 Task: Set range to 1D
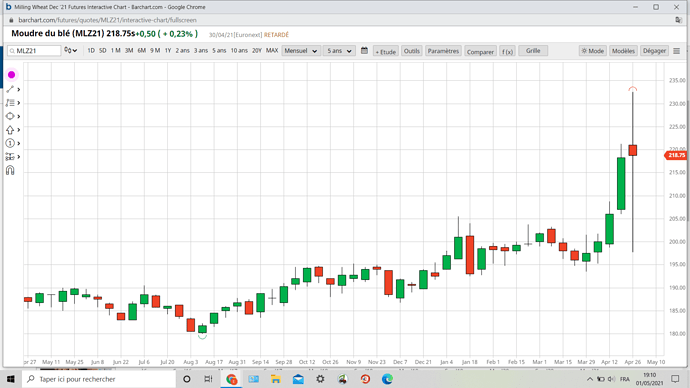[91, 51]
